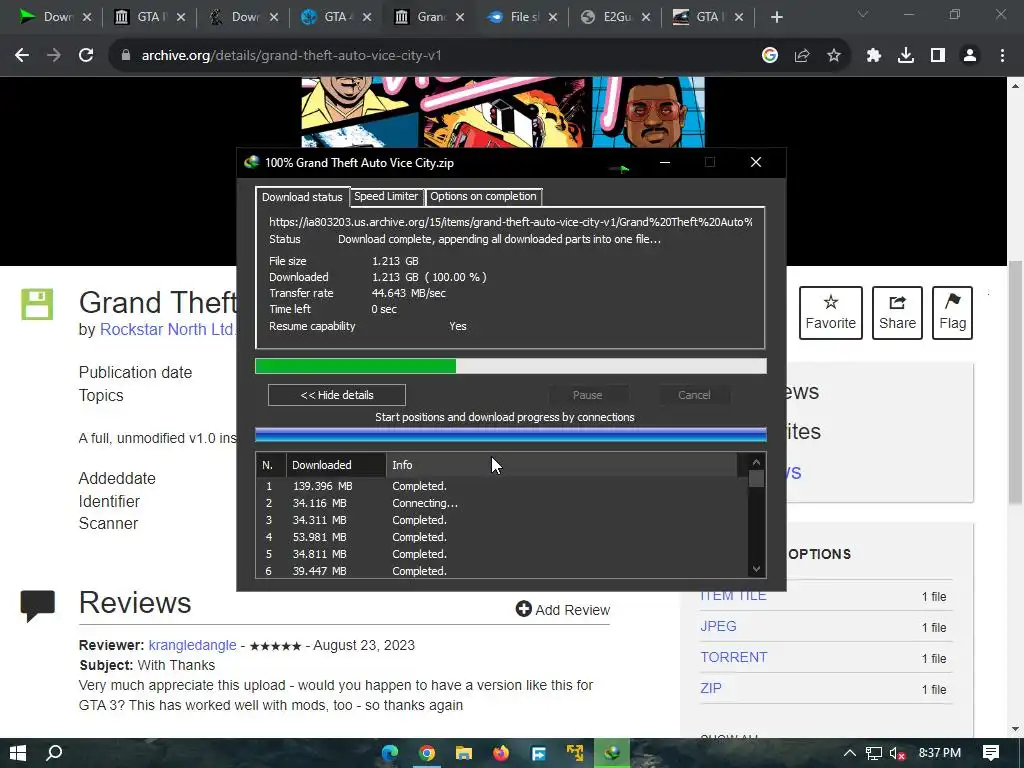Image resolution: width=1024 pixels, height=768 pixels.
Task: Open tab search dropdown in Chrome
Action: tap(863, 14)
